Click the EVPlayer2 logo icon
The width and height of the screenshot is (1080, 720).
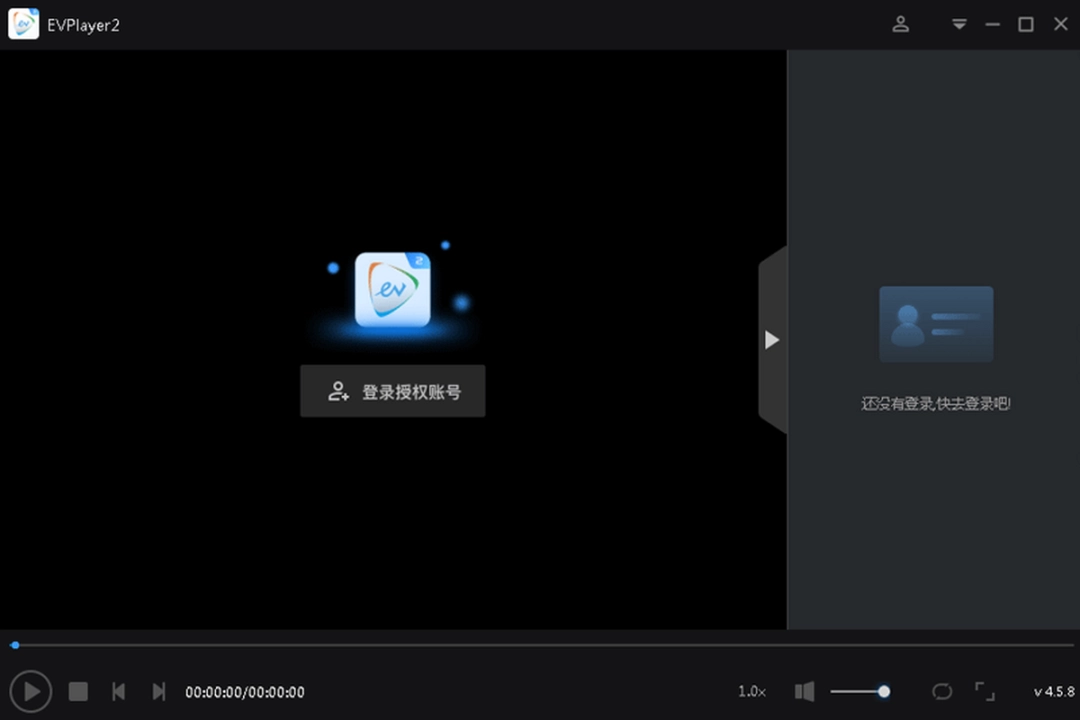(x=23, y=23)
